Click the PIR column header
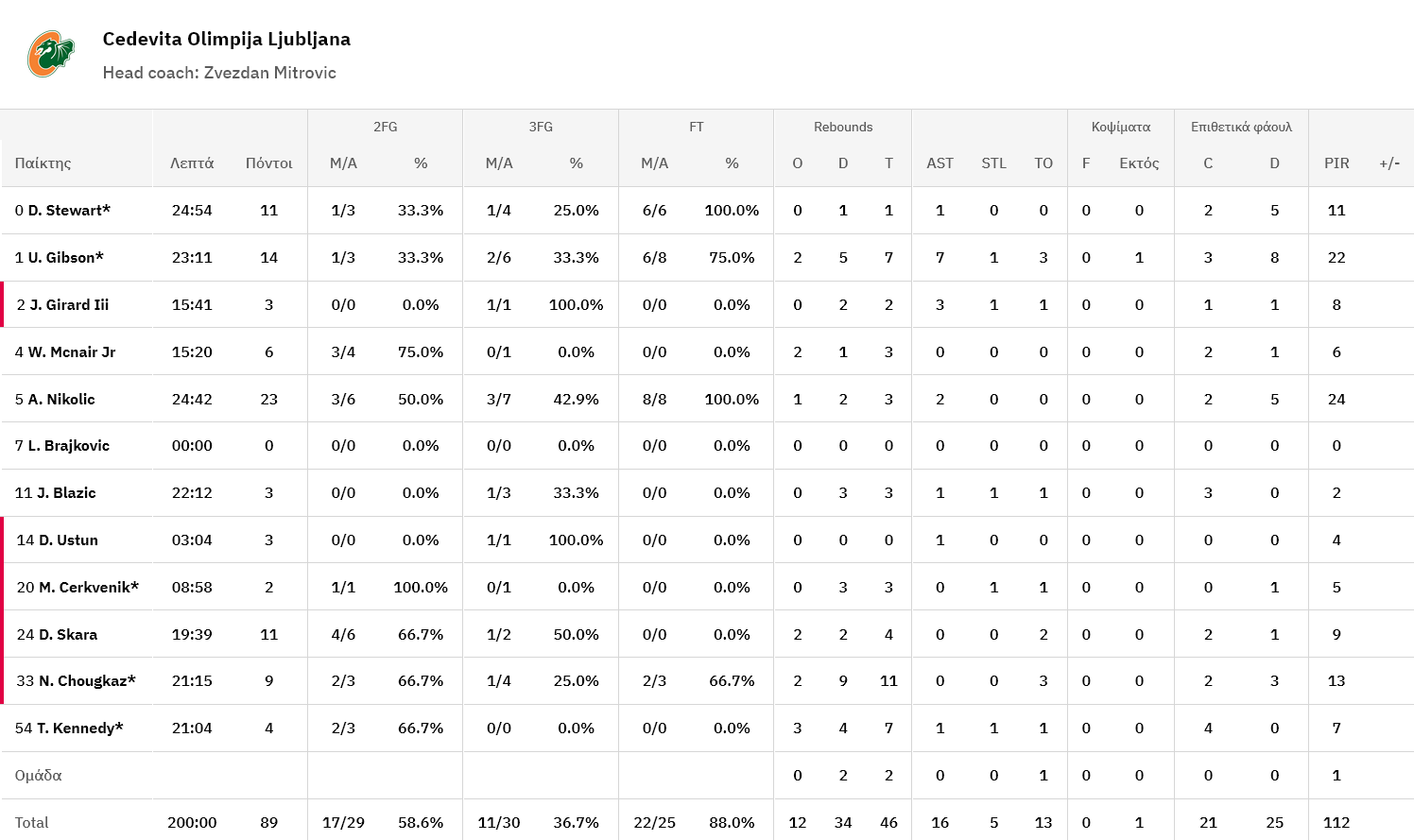Image resolution: width=1414 pixels, height=840 pixels. [1336, 163]
